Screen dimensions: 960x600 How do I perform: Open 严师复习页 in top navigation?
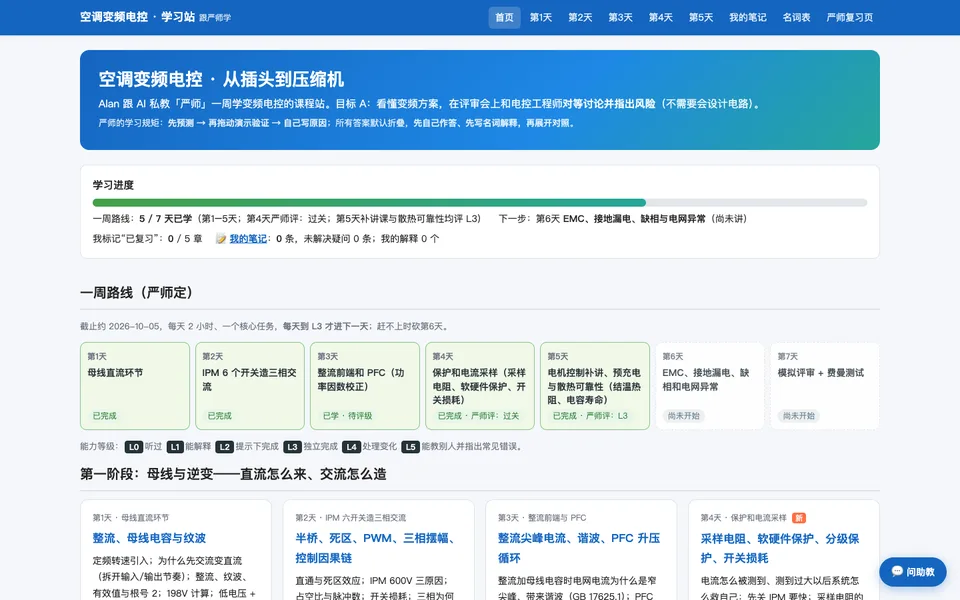coord(850,17)
